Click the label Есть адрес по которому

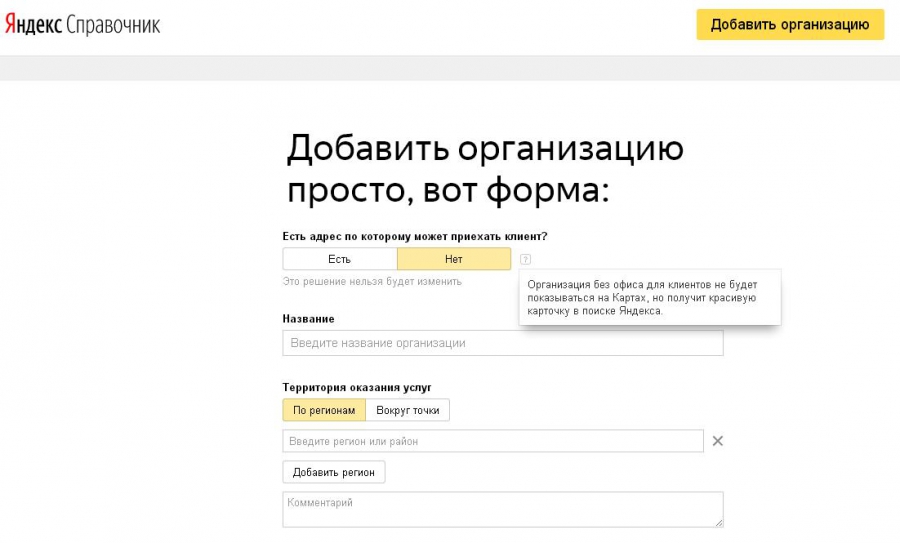415,236
